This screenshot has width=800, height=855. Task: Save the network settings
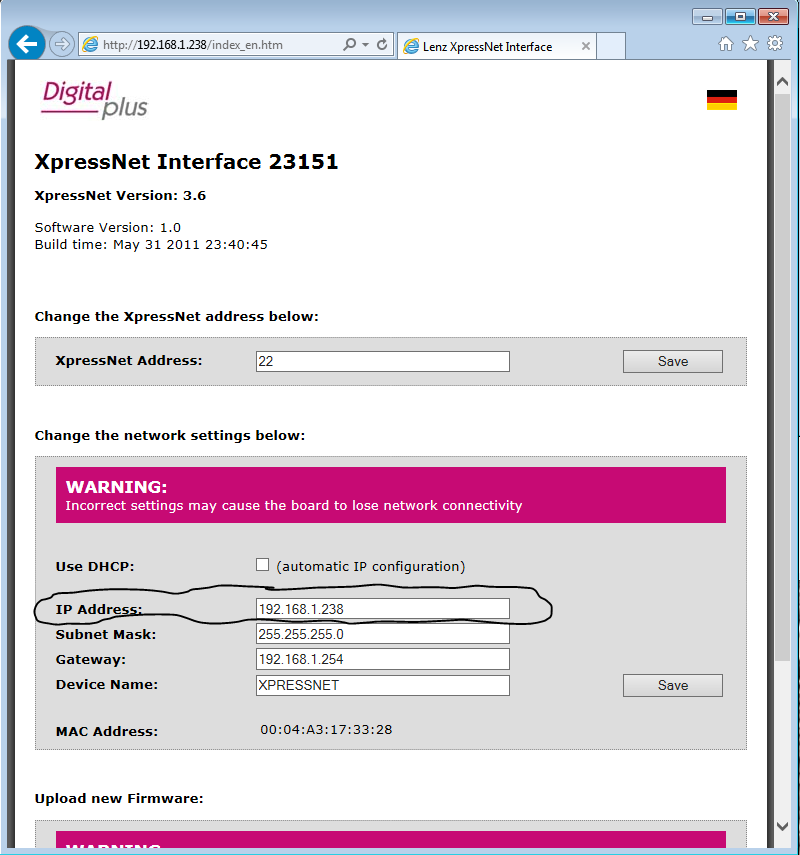point(672,685)
